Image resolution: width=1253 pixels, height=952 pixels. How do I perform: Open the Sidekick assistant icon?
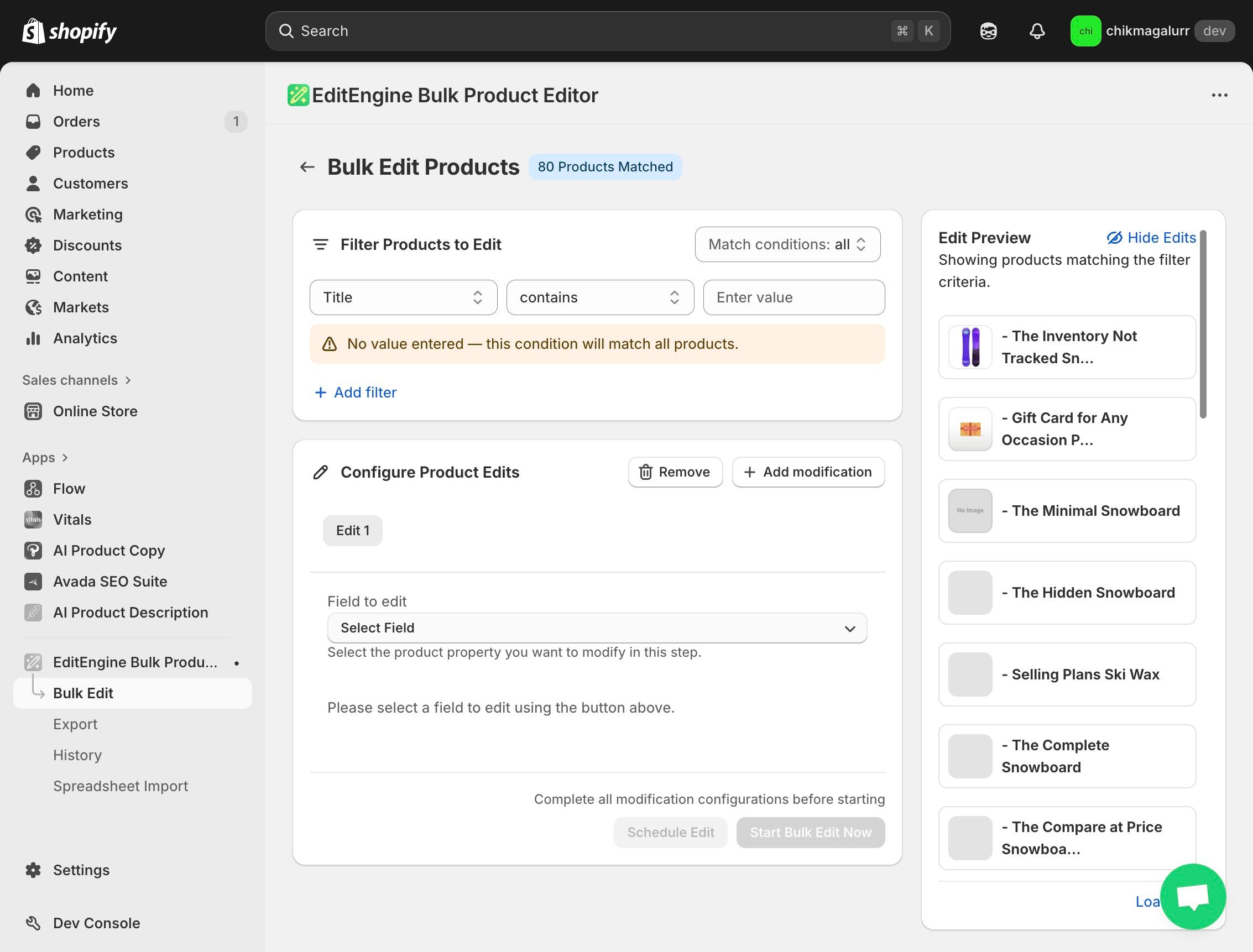988,31
